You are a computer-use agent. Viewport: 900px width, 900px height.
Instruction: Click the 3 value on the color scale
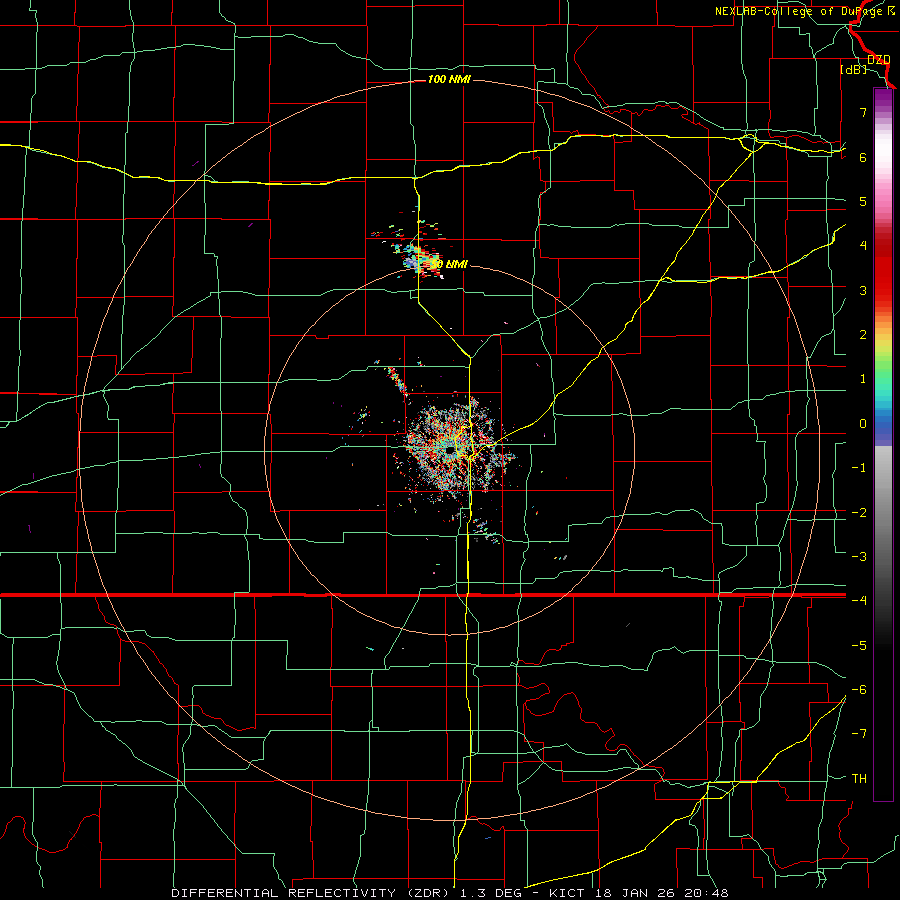pyautogui.click(x=863, y=290)
